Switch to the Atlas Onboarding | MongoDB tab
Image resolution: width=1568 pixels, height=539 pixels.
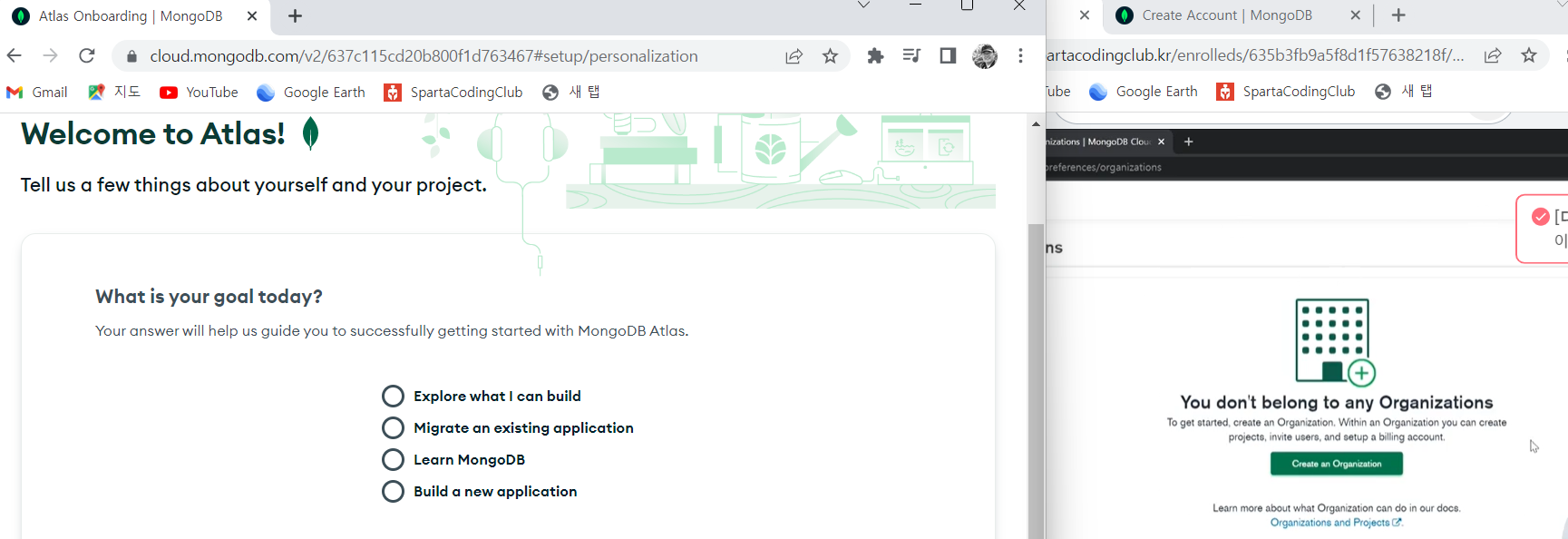(x=131, y=16)
